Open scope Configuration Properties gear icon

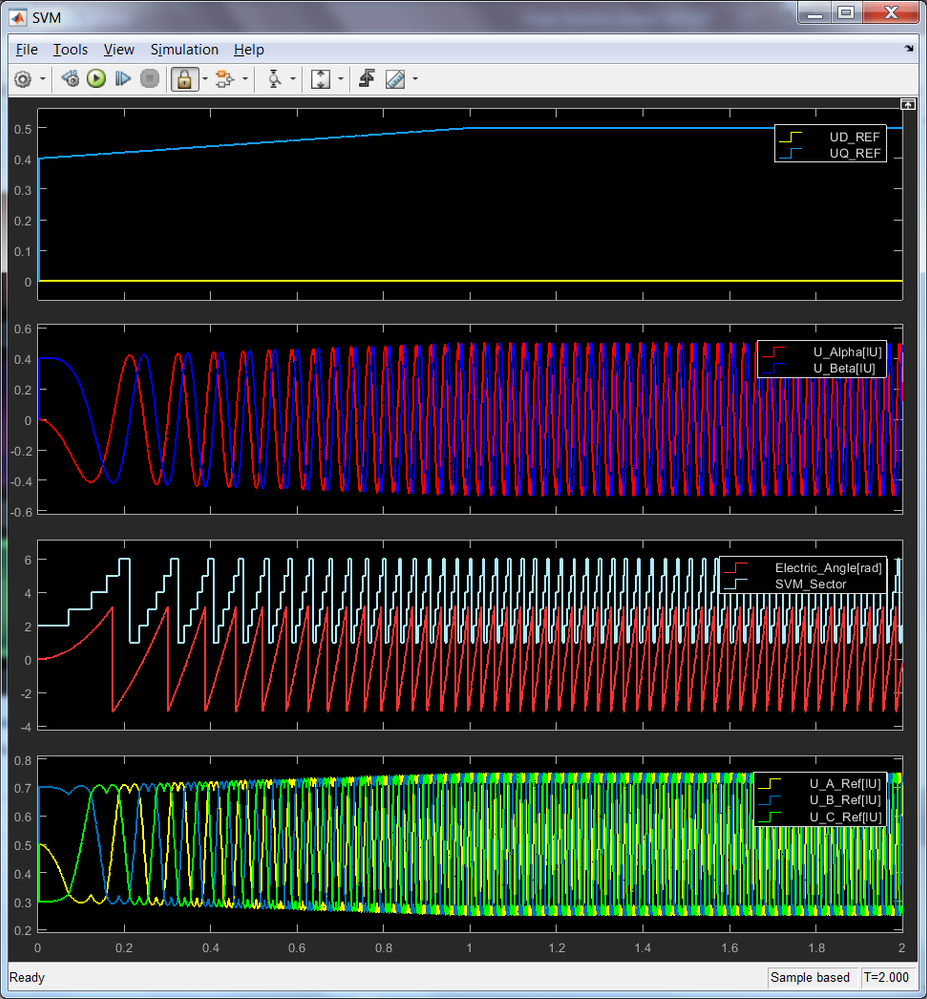click(x=23, y=79)
